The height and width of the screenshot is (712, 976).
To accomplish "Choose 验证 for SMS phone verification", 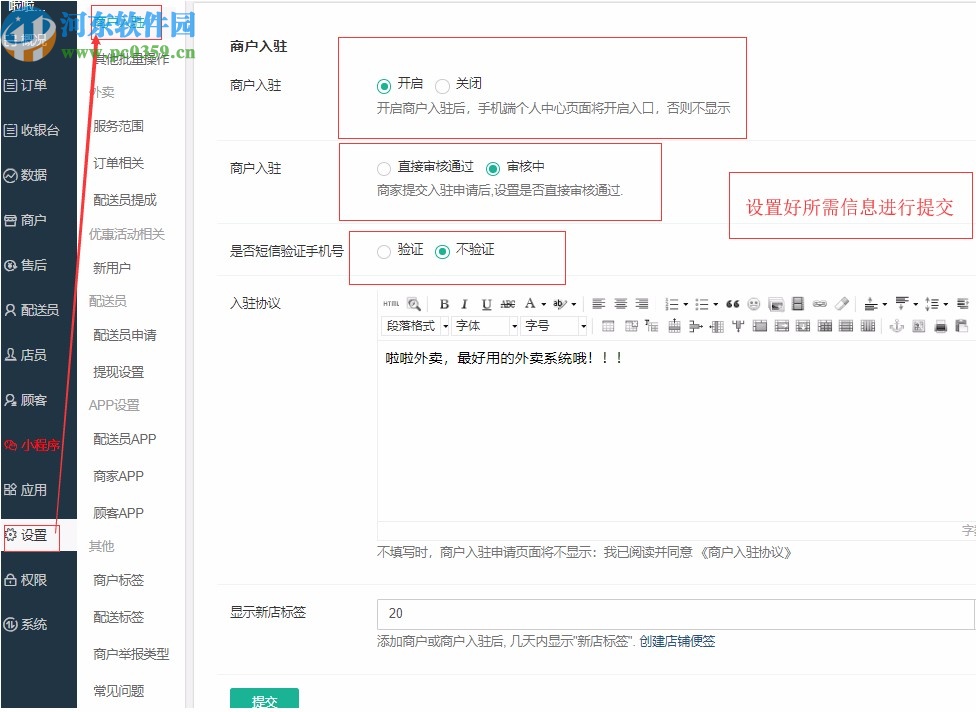I will (x=383, y=252).
